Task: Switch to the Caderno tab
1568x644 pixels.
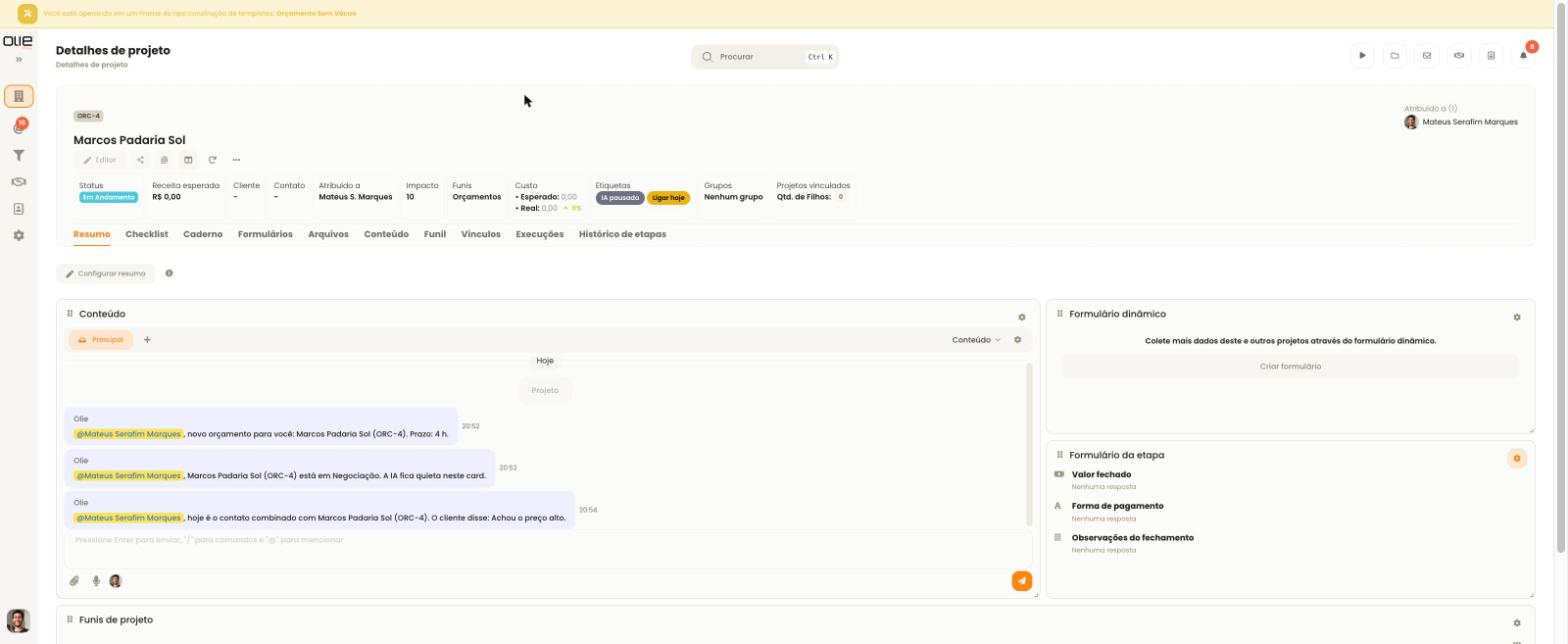Action: 203,234
